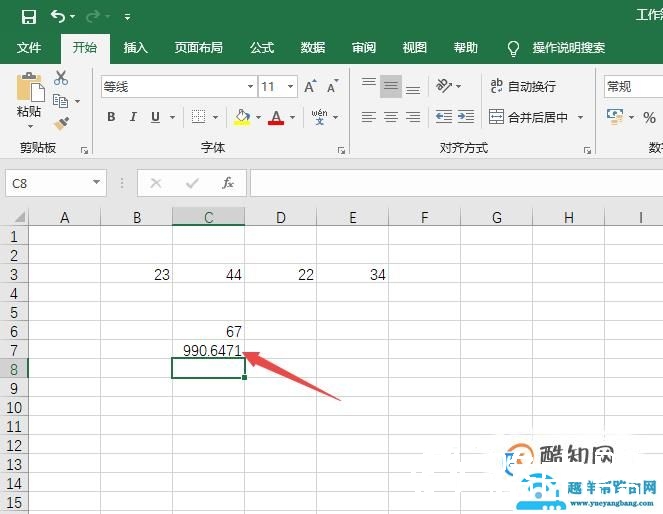
Task: Open underline style dropdown arrow
Action: pos(172,117)
